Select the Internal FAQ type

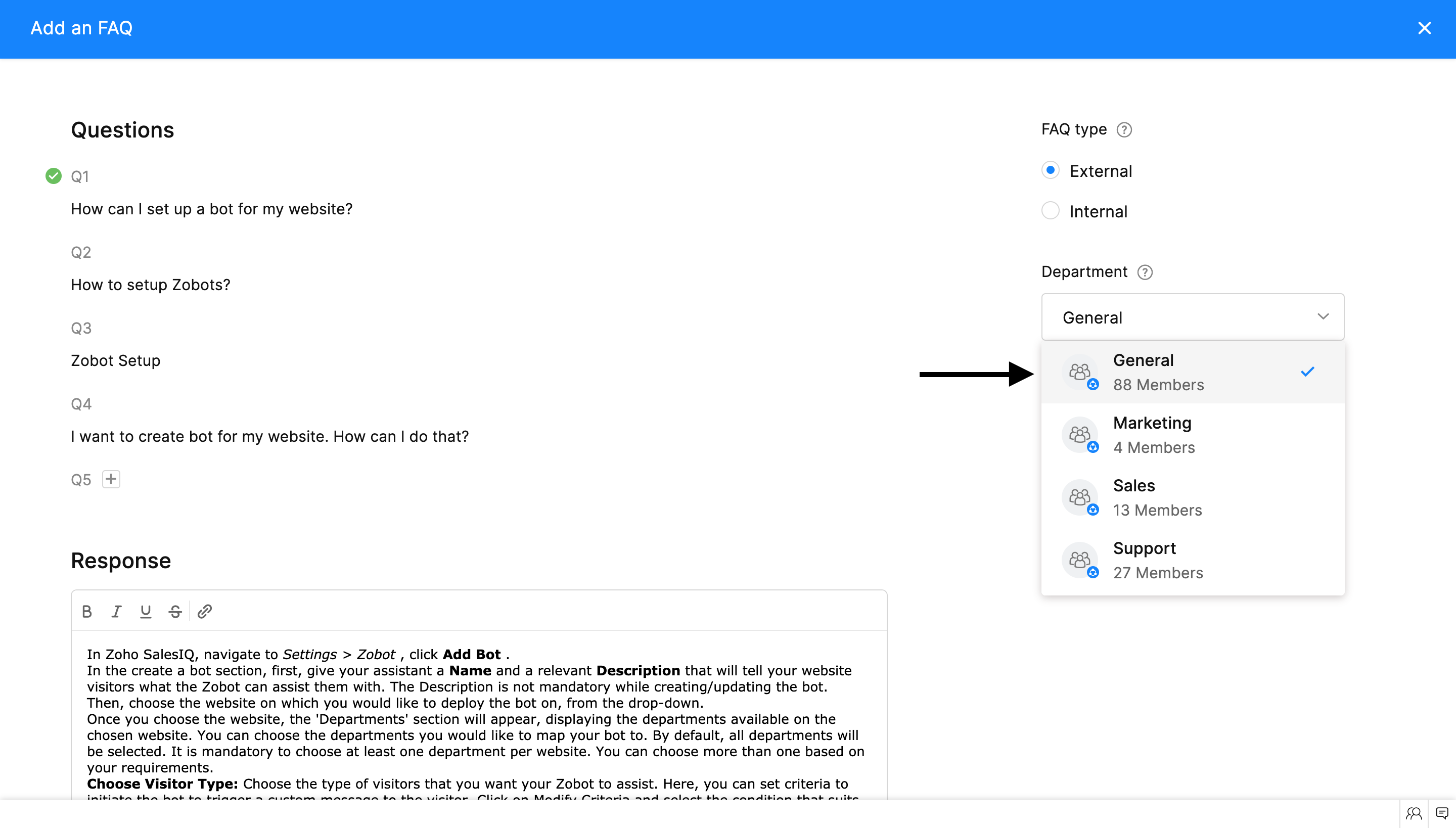[x=1051, y=210]
